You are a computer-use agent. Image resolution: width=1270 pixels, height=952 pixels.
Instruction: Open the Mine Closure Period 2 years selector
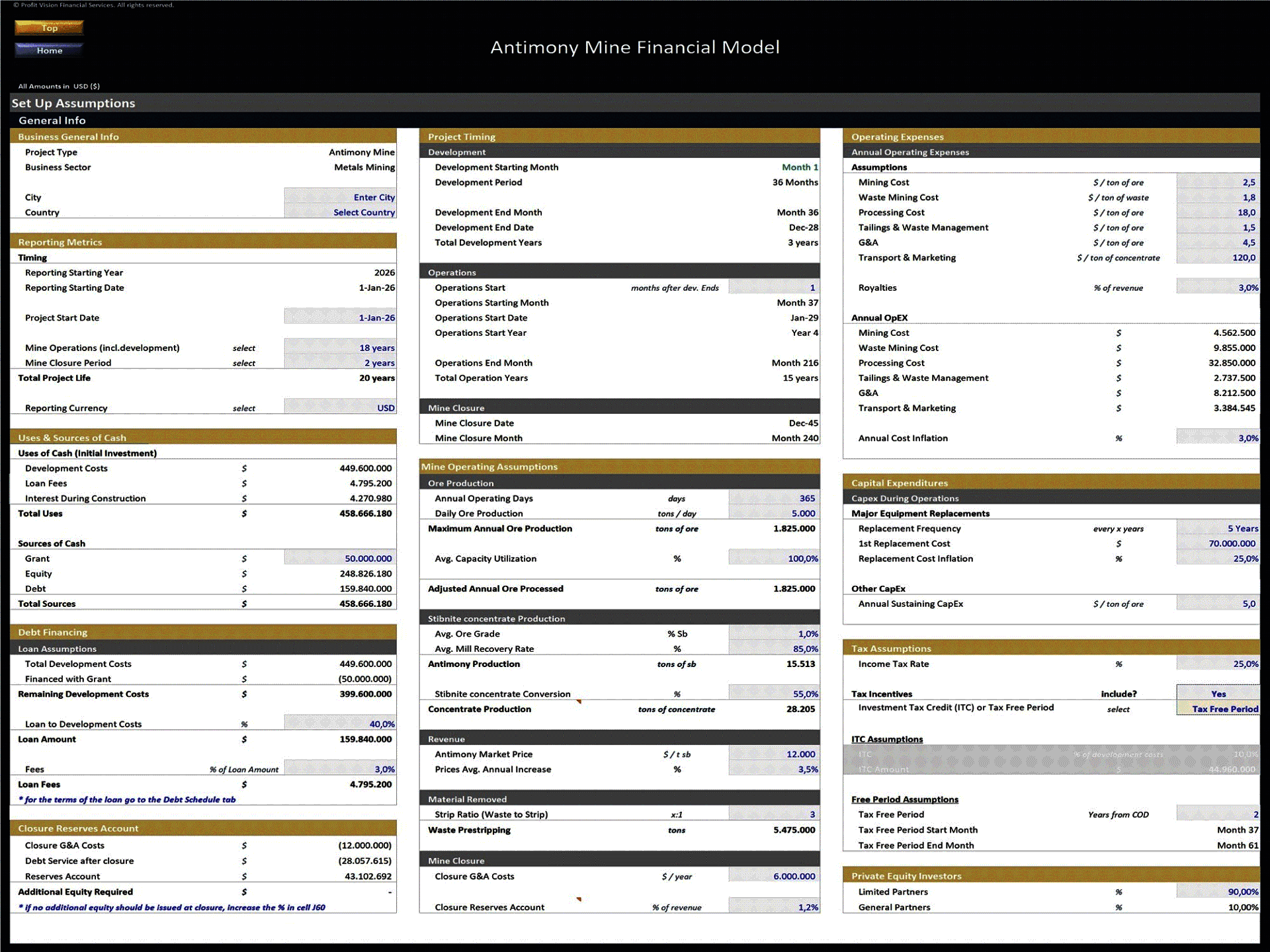pyautogui.click(x=340, y=363)
